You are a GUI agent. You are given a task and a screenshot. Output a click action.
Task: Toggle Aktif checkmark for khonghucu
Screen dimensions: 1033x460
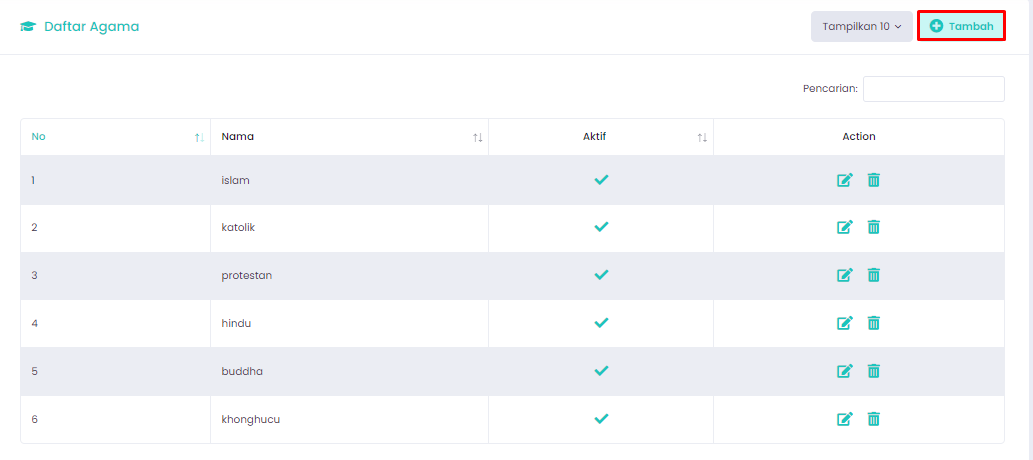601,418
